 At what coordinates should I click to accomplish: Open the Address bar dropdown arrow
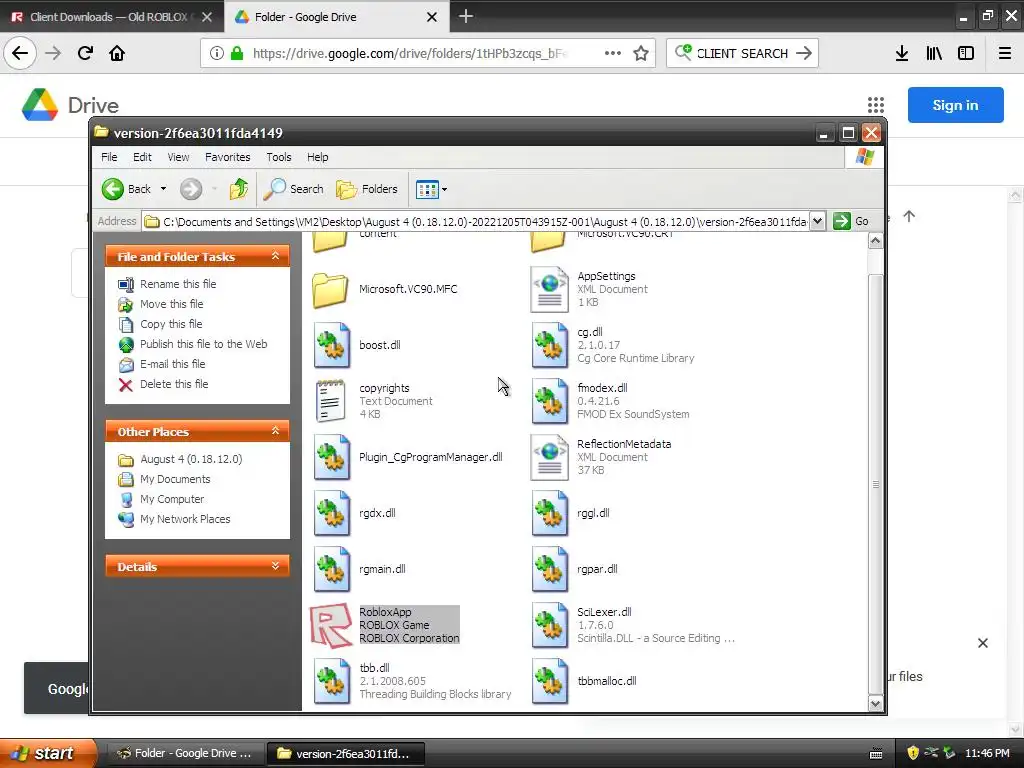point(817,221)
